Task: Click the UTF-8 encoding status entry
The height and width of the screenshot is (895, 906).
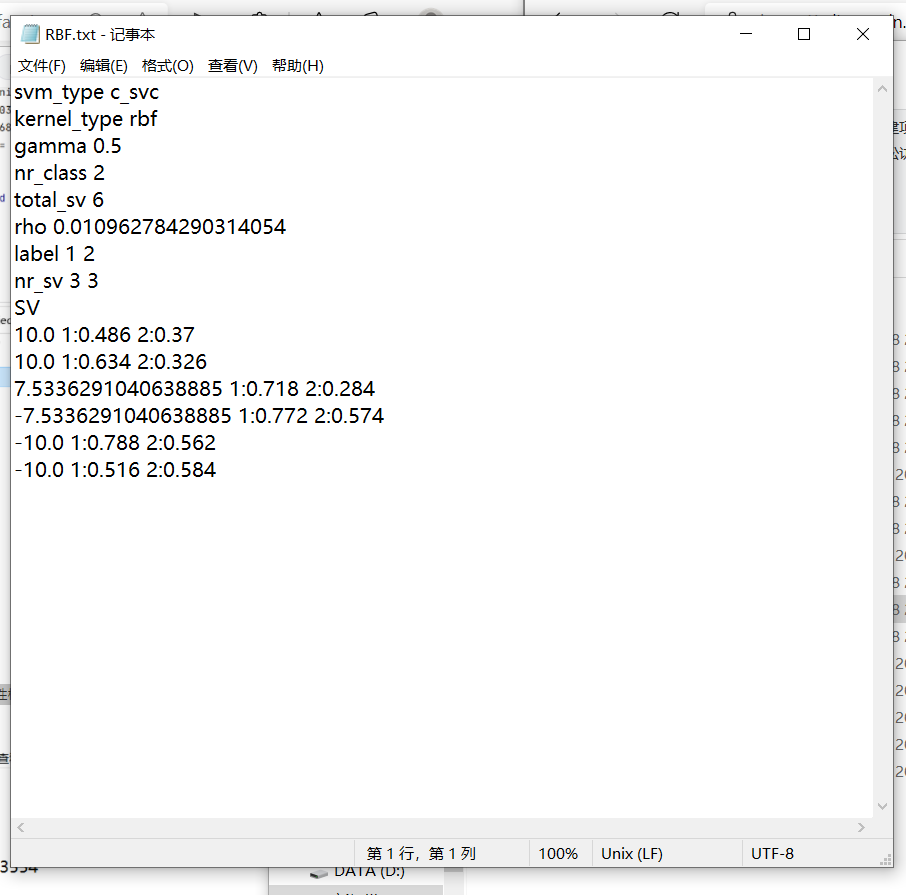Action: click(772, 853)
